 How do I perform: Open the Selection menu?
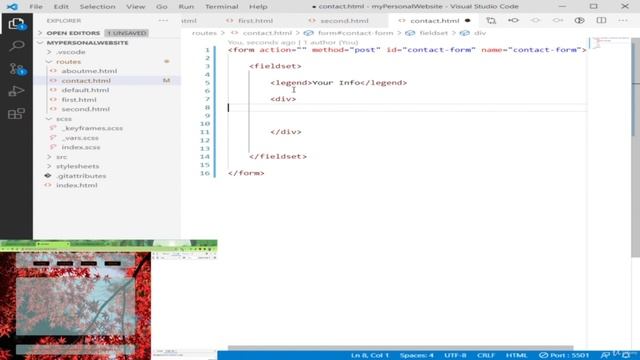pyautogui.click(x=97, y=7)
